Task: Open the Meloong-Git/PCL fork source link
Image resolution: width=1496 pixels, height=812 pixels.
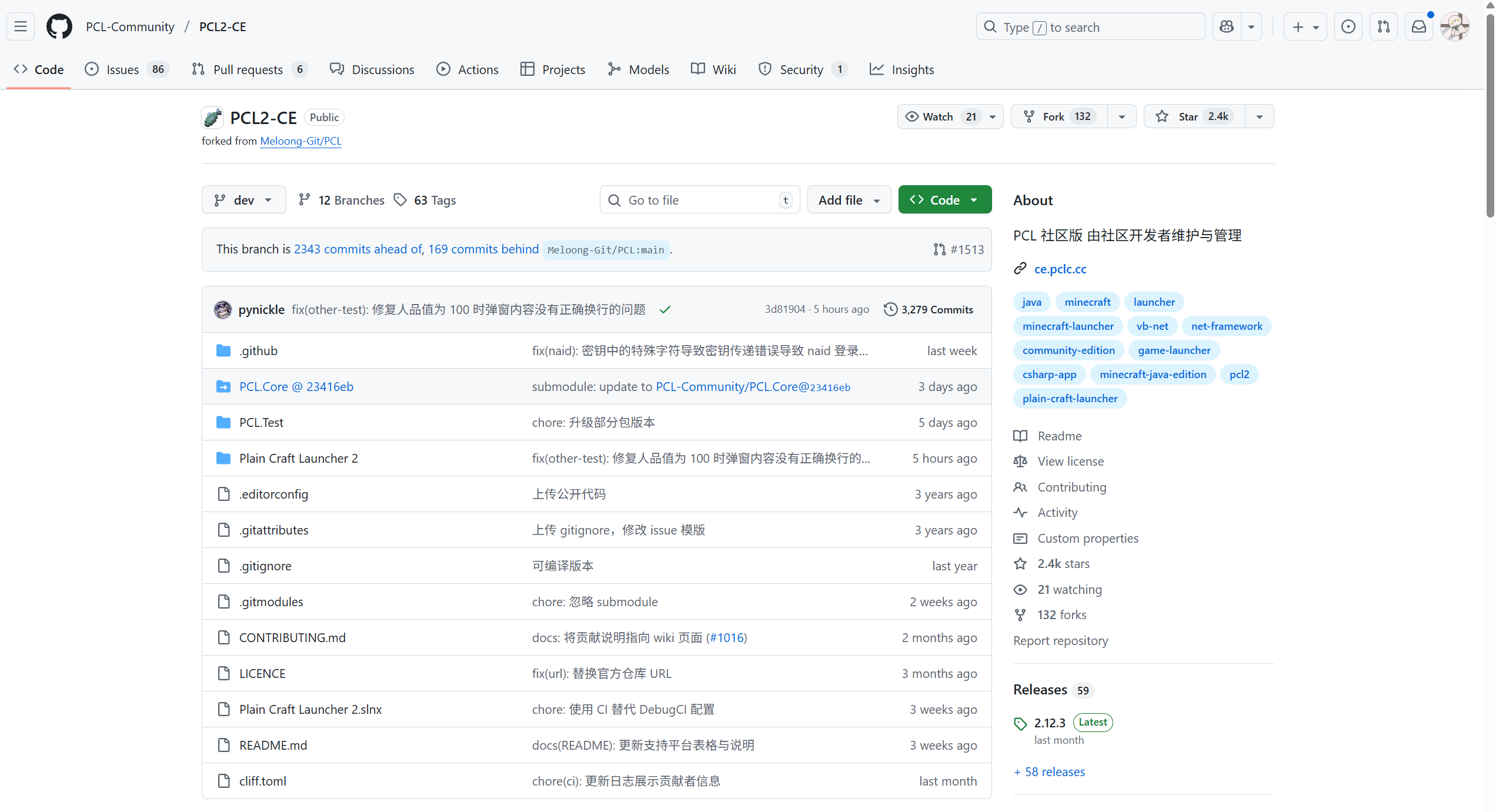Action: [300, 141]
